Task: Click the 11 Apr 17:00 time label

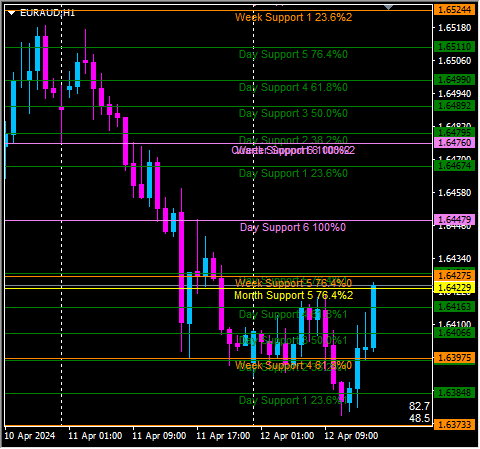Action: [x=223, y=436]
